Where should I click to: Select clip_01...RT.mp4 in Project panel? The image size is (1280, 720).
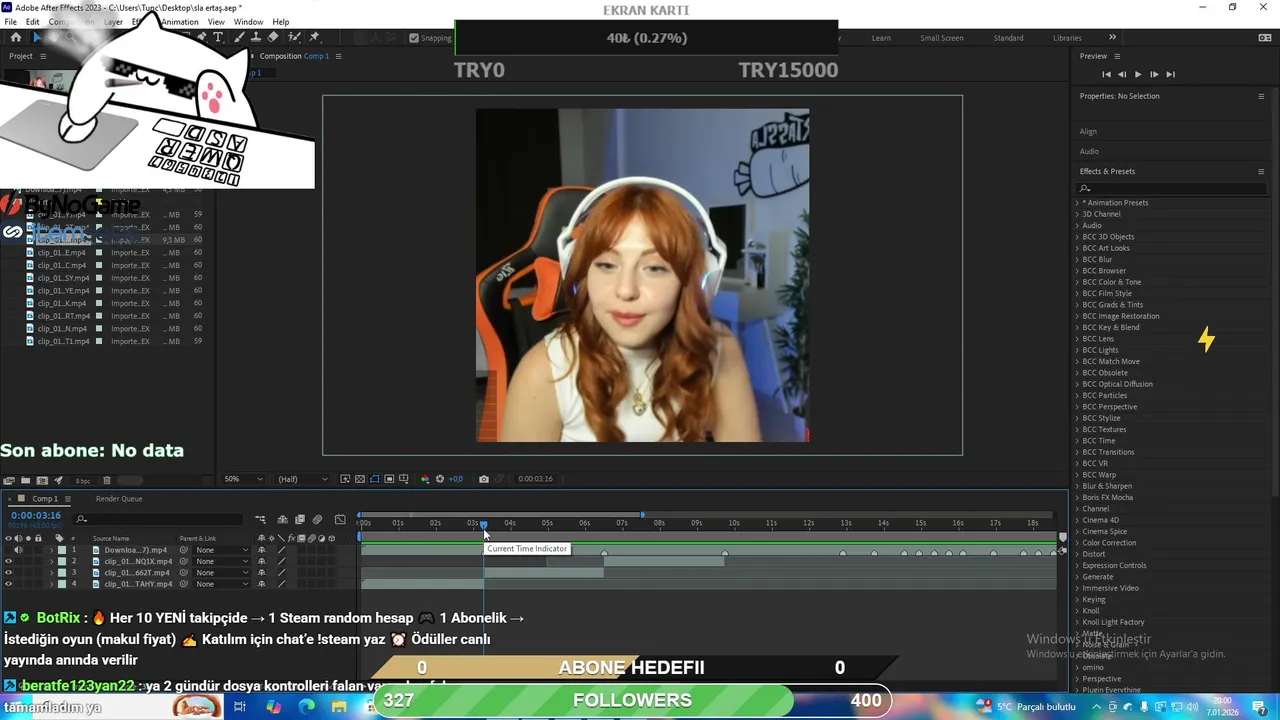(63, 316)
